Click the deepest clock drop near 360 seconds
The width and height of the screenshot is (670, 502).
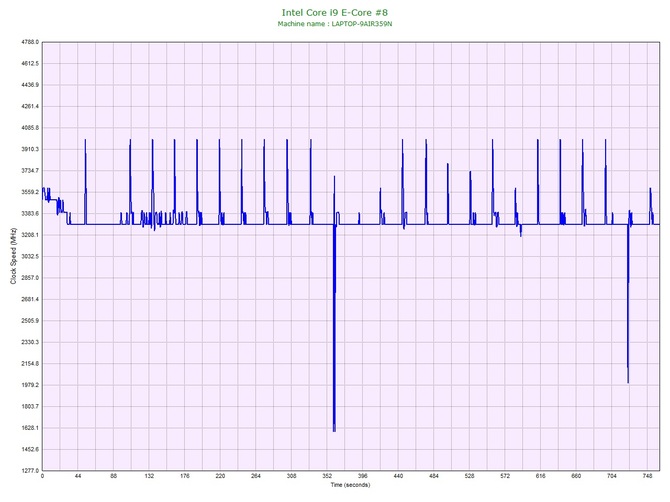334,429
